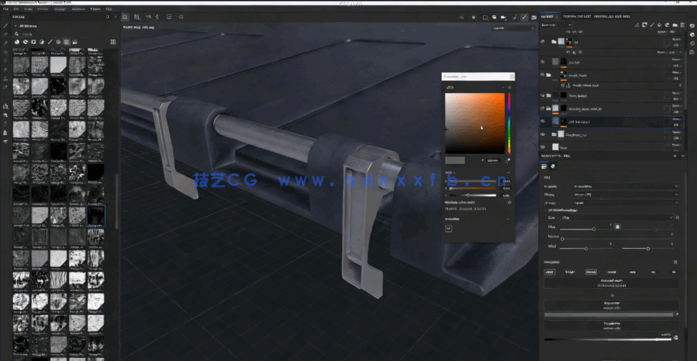
Task: Filter assets by filters icon
Action: coord(41,42)
